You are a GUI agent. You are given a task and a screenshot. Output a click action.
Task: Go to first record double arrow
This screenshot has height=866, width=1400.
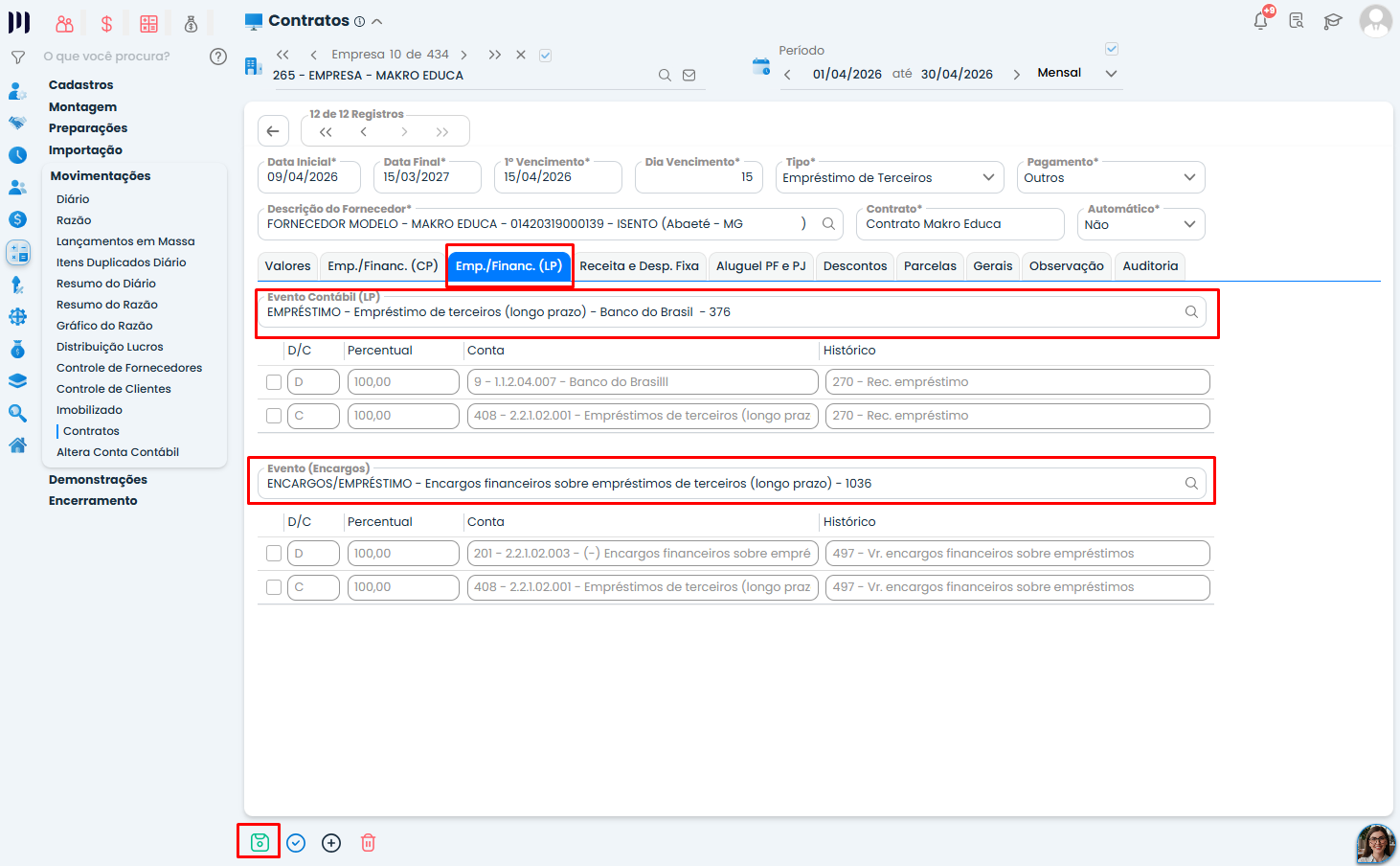pos(326,132)
